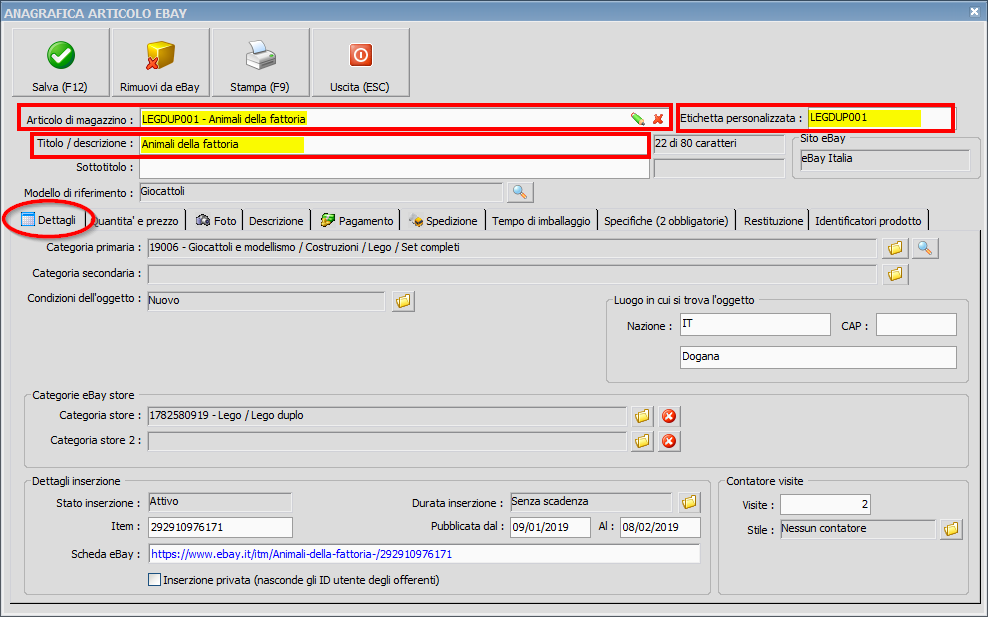Click the Categoria store Lego duplo field
The height and width of the screenshot is (617, 988).
click(x=388, y=416)
